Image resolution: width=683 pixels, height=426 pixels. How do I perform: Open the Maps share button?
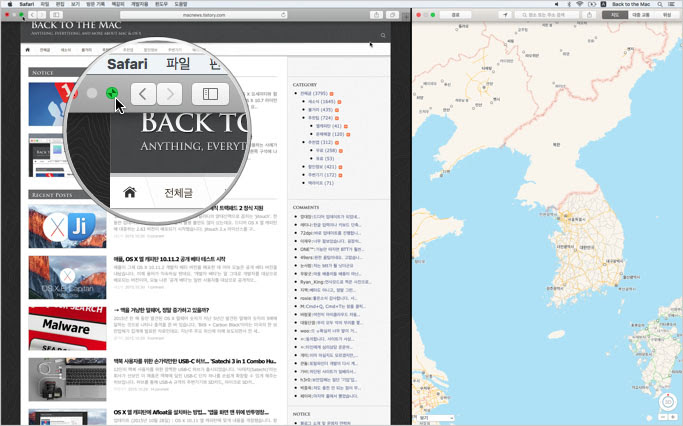tap(589, 15)
